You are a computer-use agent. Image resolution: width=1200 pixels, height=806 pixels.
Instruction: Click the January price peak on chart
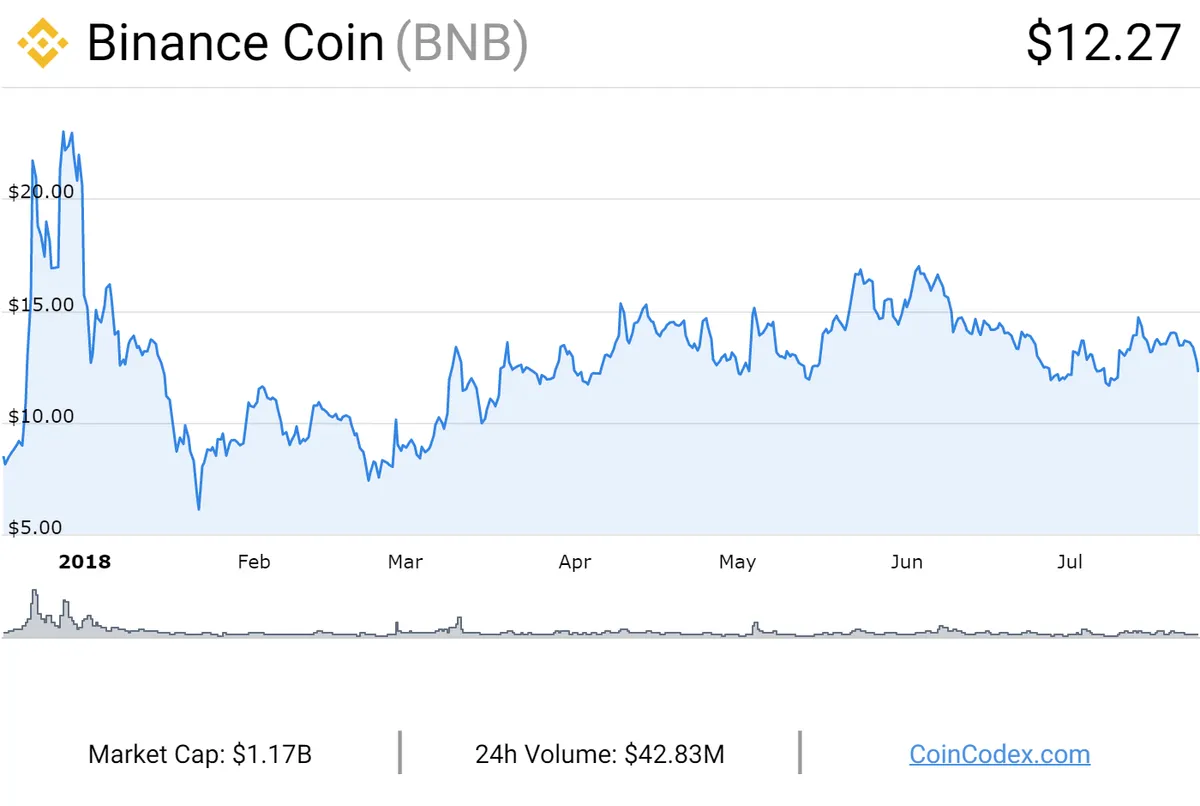[x=66, y=132]
